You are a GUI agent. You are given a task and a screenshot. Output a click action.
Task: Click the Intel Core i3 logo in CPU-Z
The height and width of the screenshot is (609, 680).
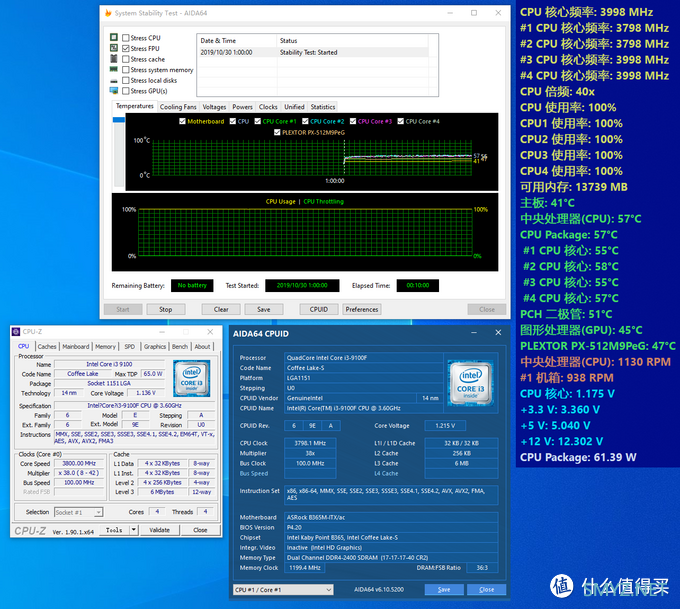coord(191,378)
